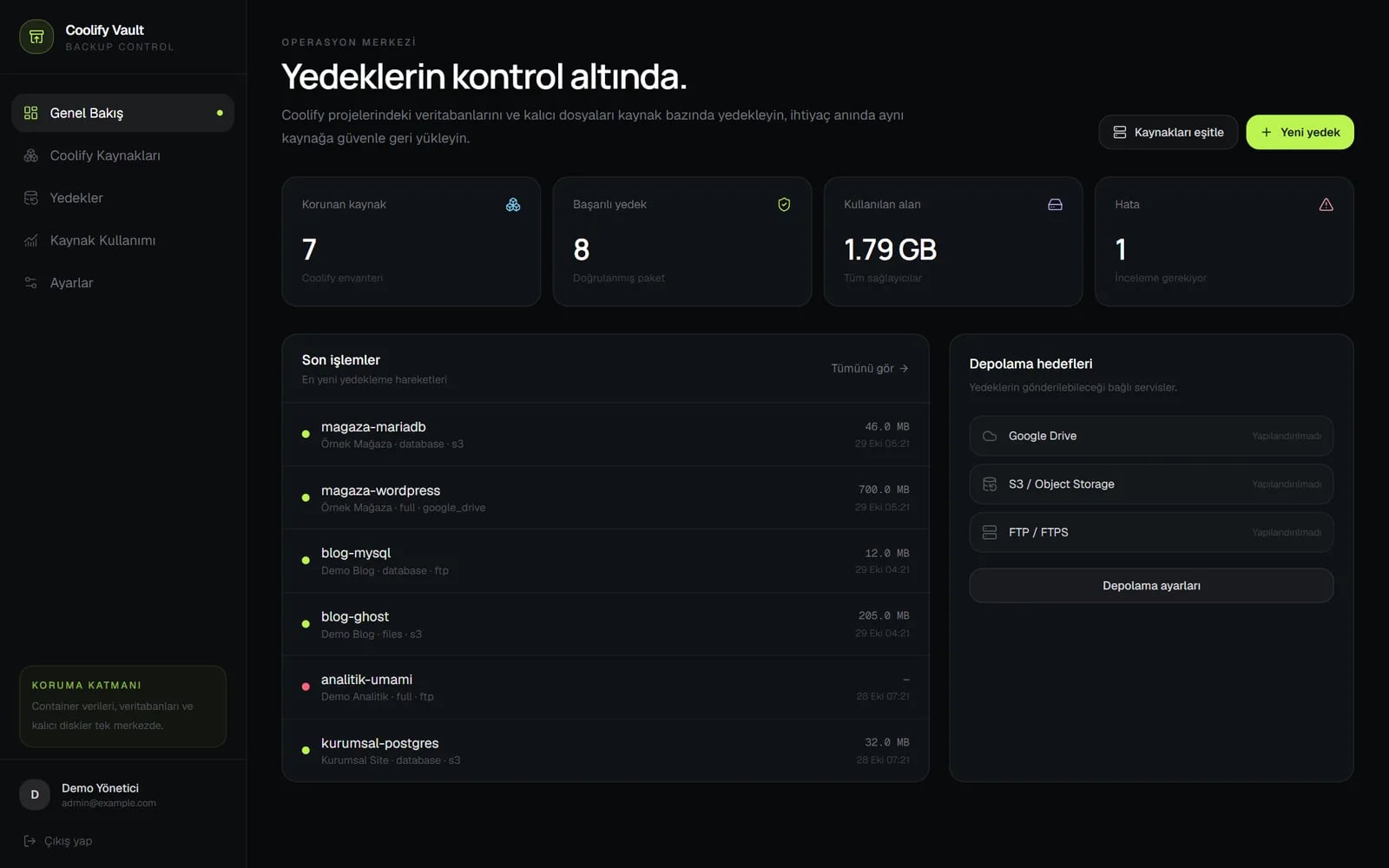
Task: Click the KORUMA KATMANI info card
Action: pyautogui.click(x=122, y=706)
